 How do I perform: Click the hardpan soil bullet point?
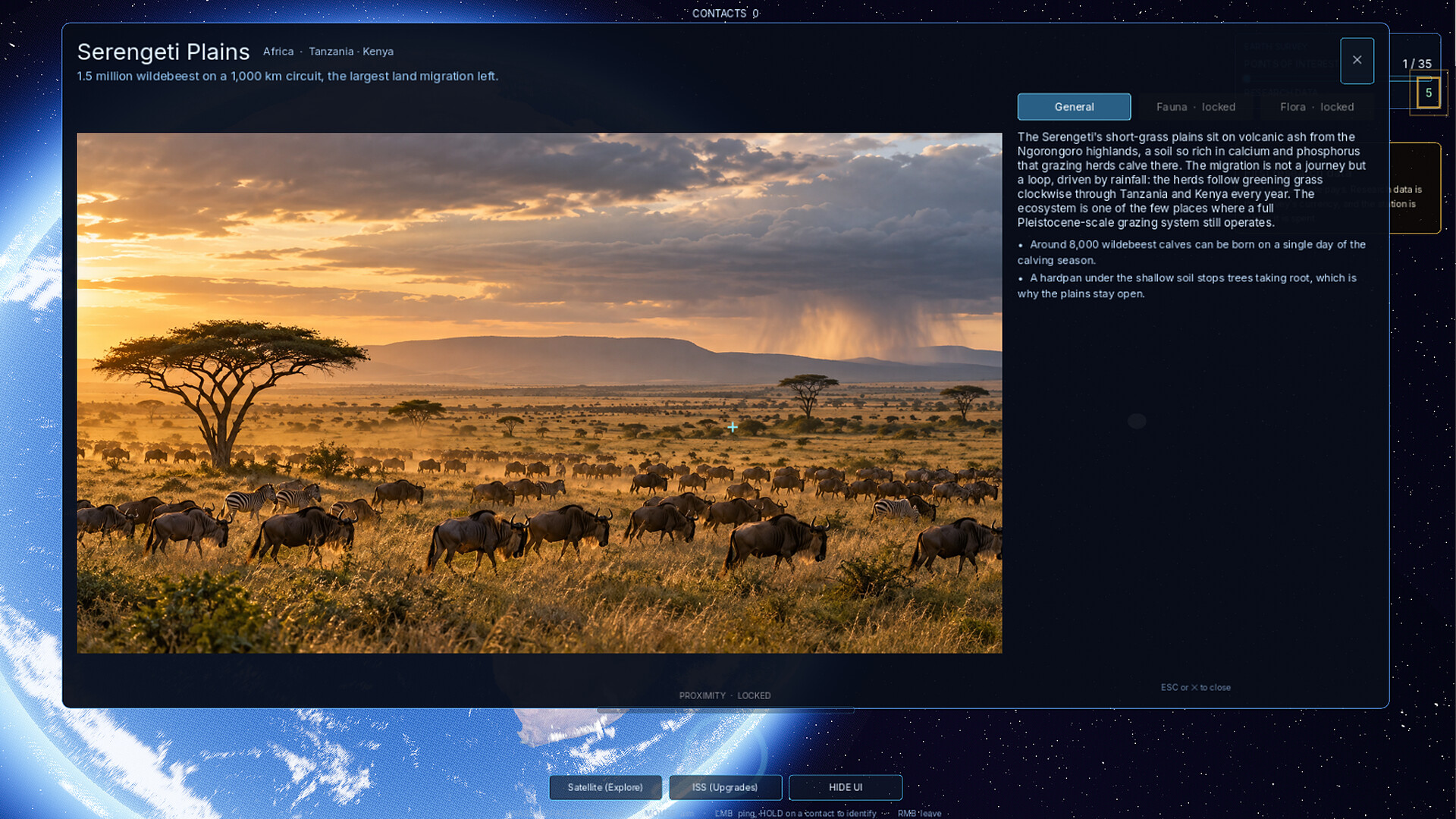coord(1188,285)
